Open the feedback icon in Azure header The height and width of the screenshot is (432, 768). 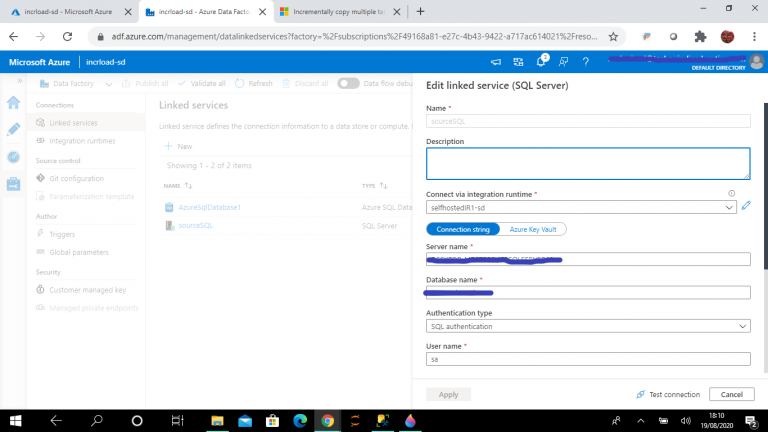[563, 62]
